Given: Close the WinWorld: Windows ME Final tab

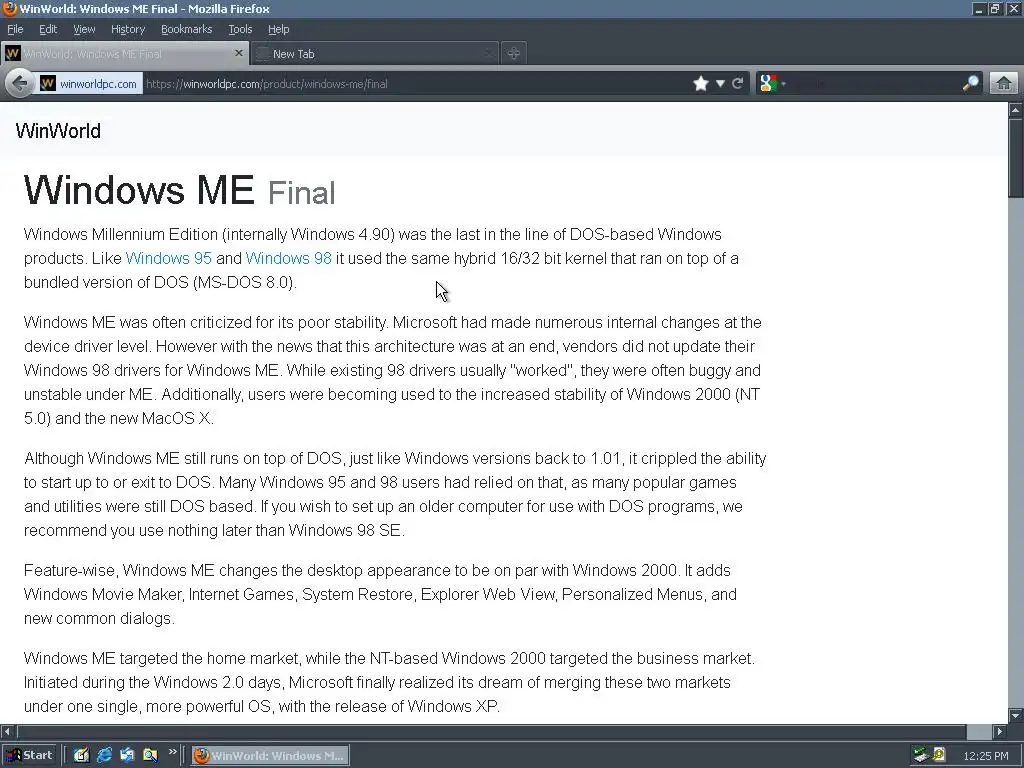Looking at the screenshot, I should [238, 53].
